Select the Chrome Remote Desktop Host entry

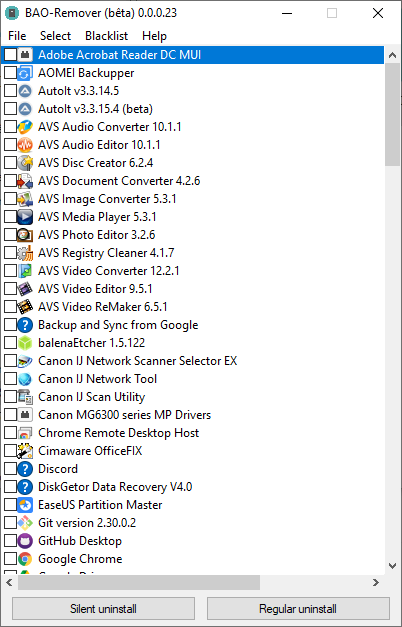click(118, 433)
